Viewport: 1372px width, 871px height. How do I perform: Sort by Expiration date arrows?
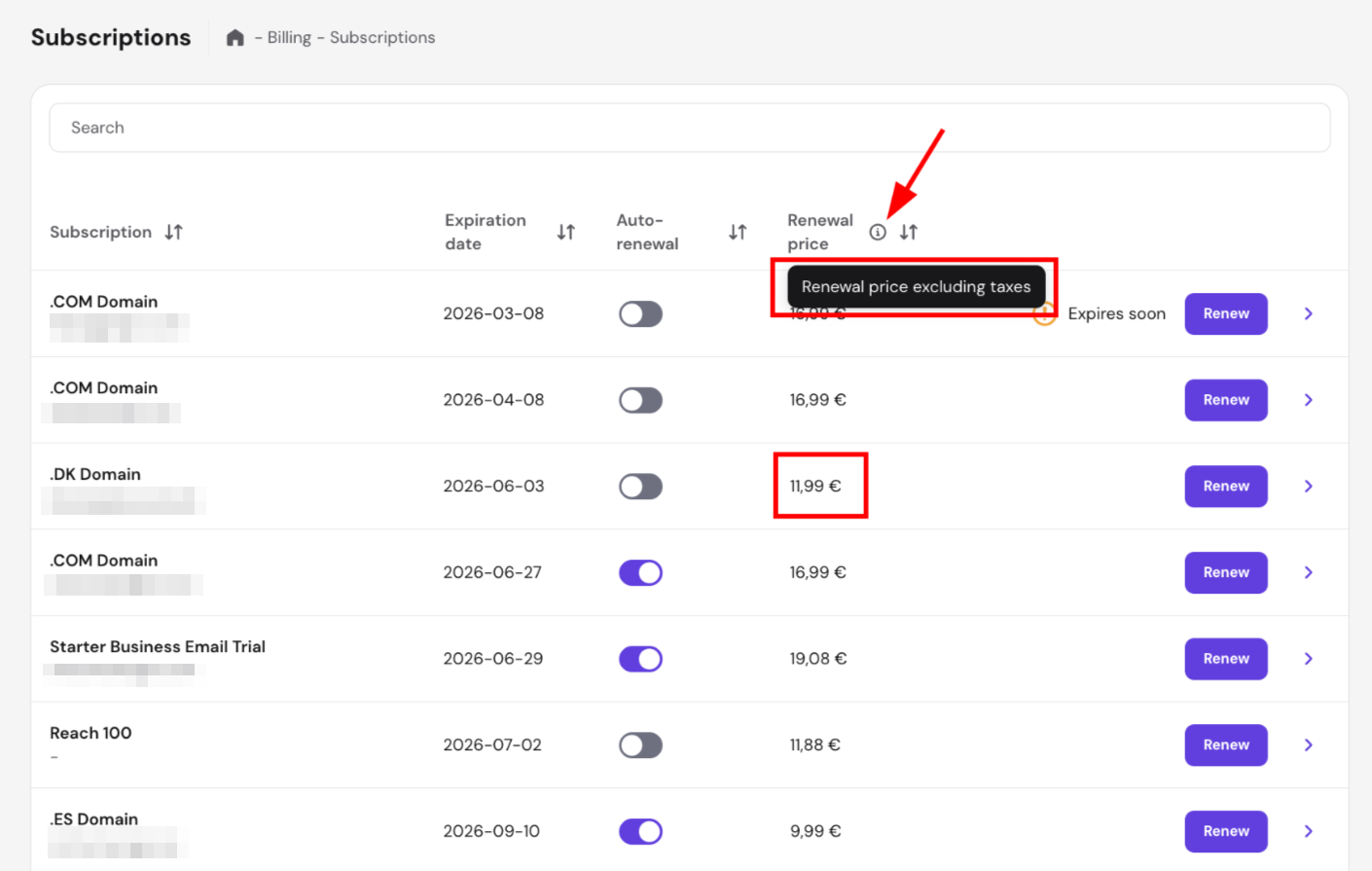pos(565,232)
